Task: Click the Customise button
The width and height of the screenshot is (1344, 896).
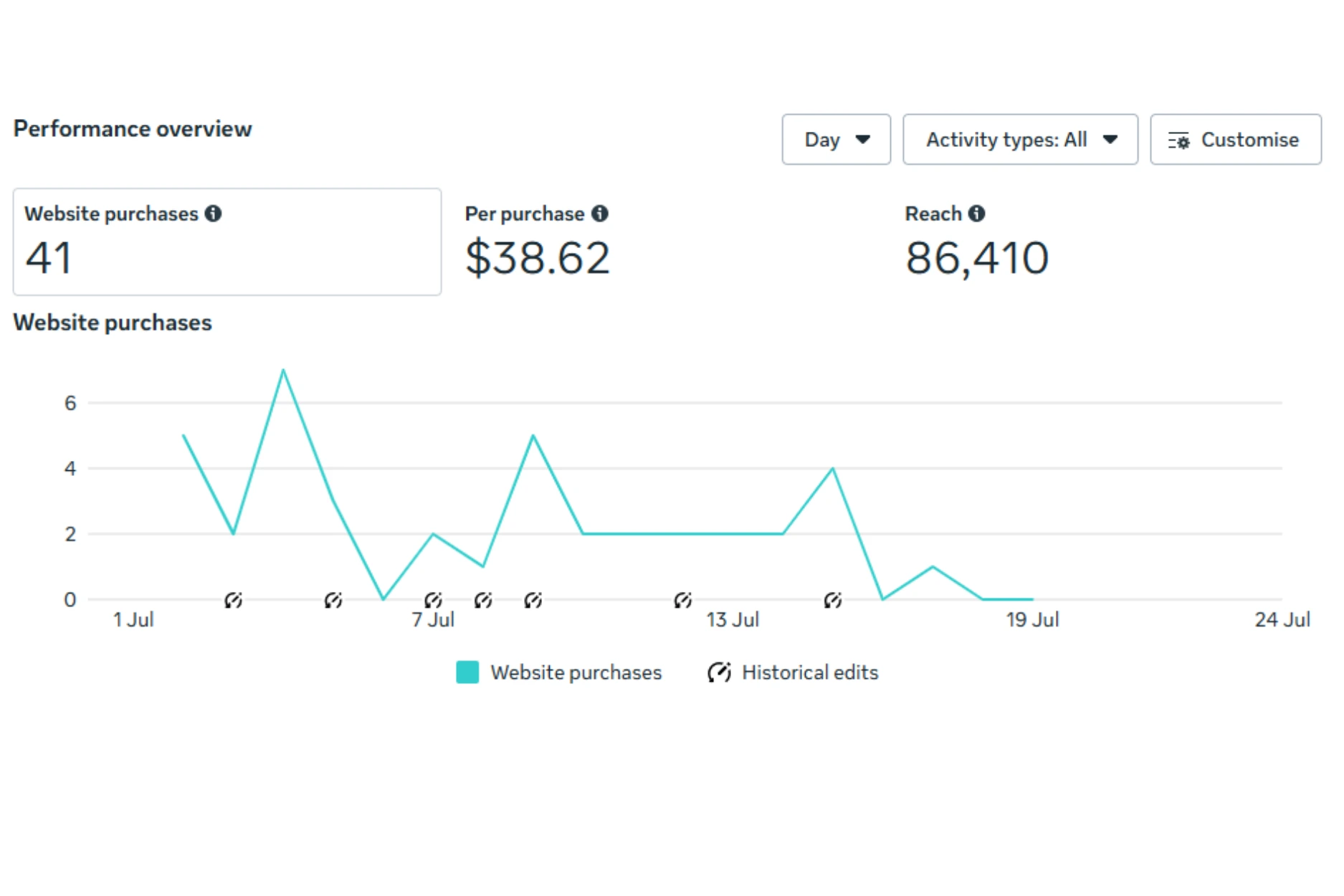Action: pyautogui.click(x=1236, y=140)
